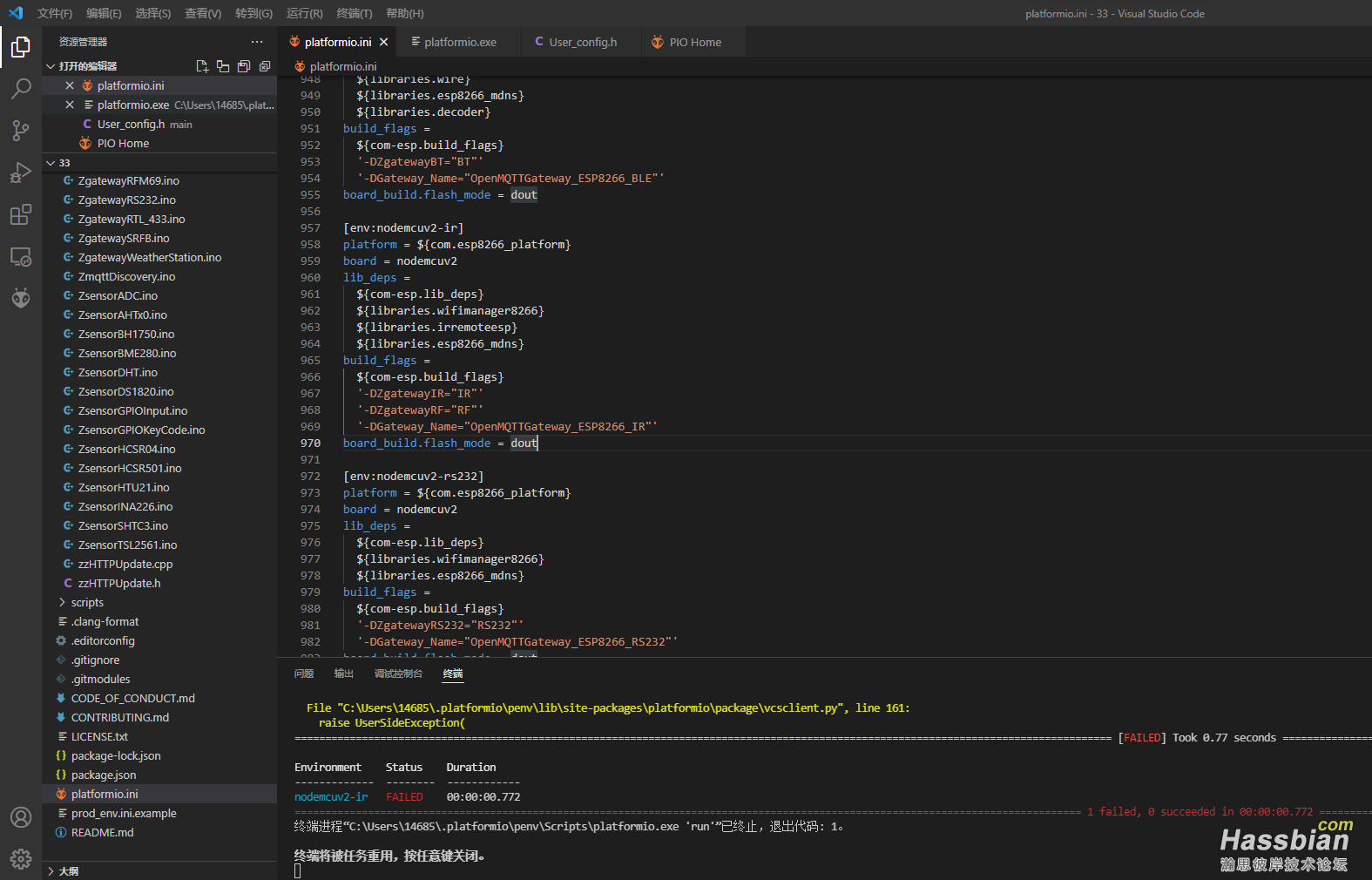Viewport: 1372px width, 880px height.
Task: Close the platformio.ini editor tab
Action: pyautogui.click(x=383, y=42)
